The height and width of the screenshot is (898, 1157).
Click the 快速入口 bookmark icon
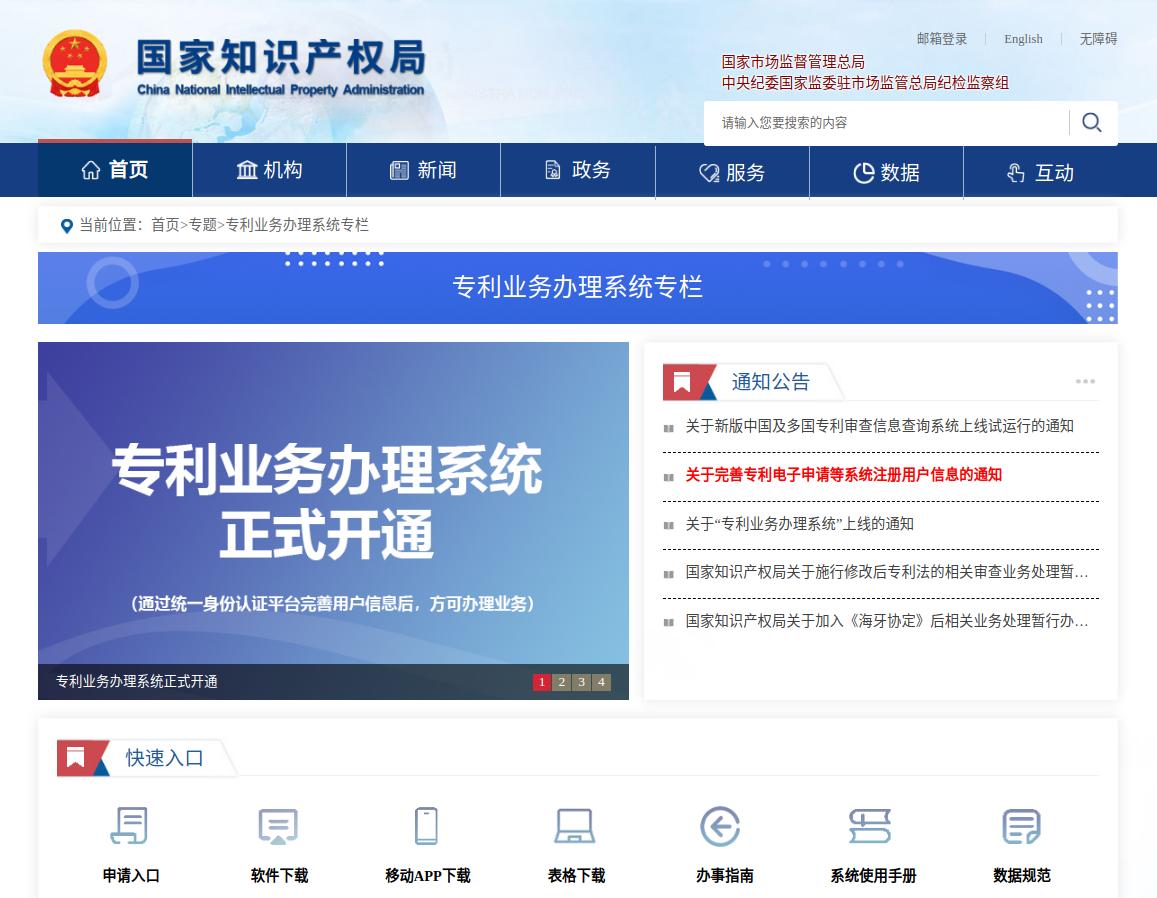coord(75,757)
